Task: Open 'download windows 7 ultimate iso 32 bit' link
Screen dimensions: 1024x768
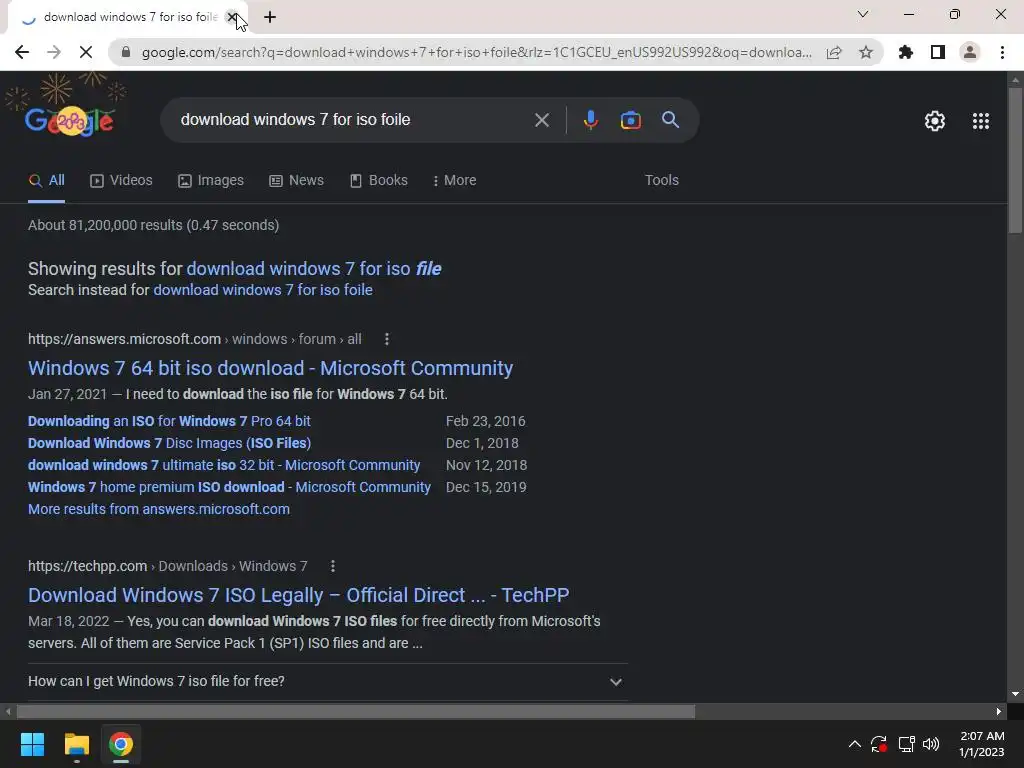Action: (x=224, y=465)
